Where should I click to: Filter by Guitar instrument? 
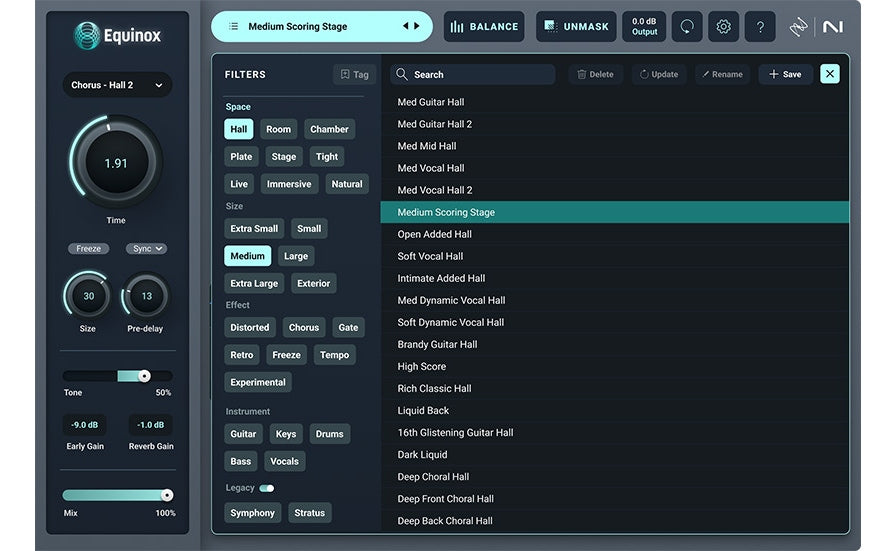point(243,434)
